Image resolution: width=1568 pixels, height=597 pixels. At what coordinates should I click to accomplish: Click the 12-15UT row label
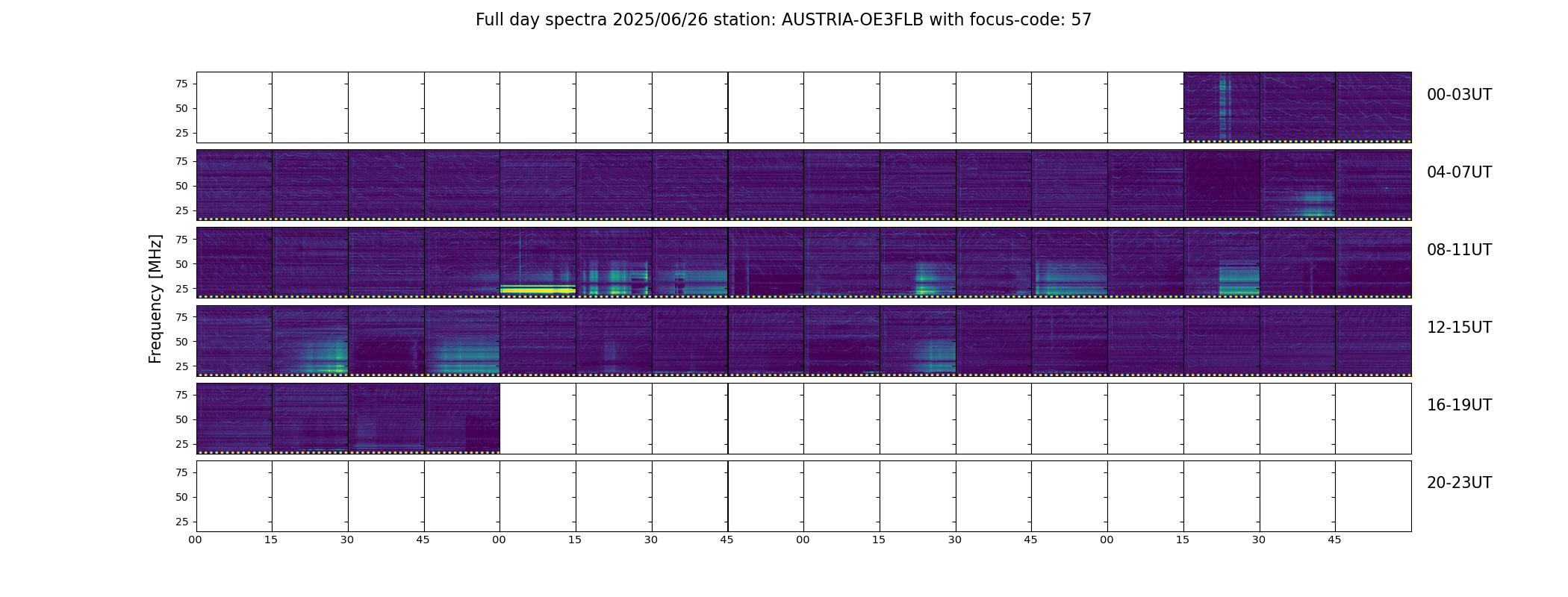point(1459,328)
